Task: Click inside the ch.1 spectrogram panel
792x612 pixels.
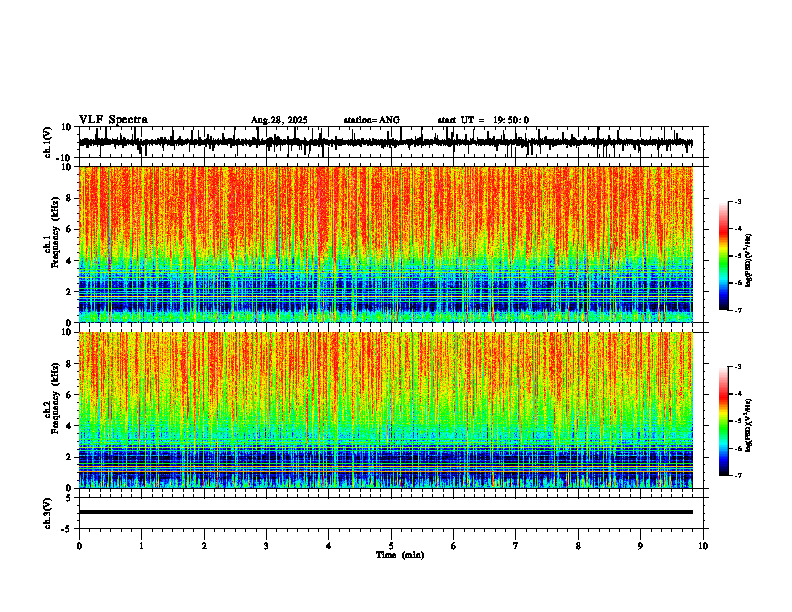Action: 386,244
